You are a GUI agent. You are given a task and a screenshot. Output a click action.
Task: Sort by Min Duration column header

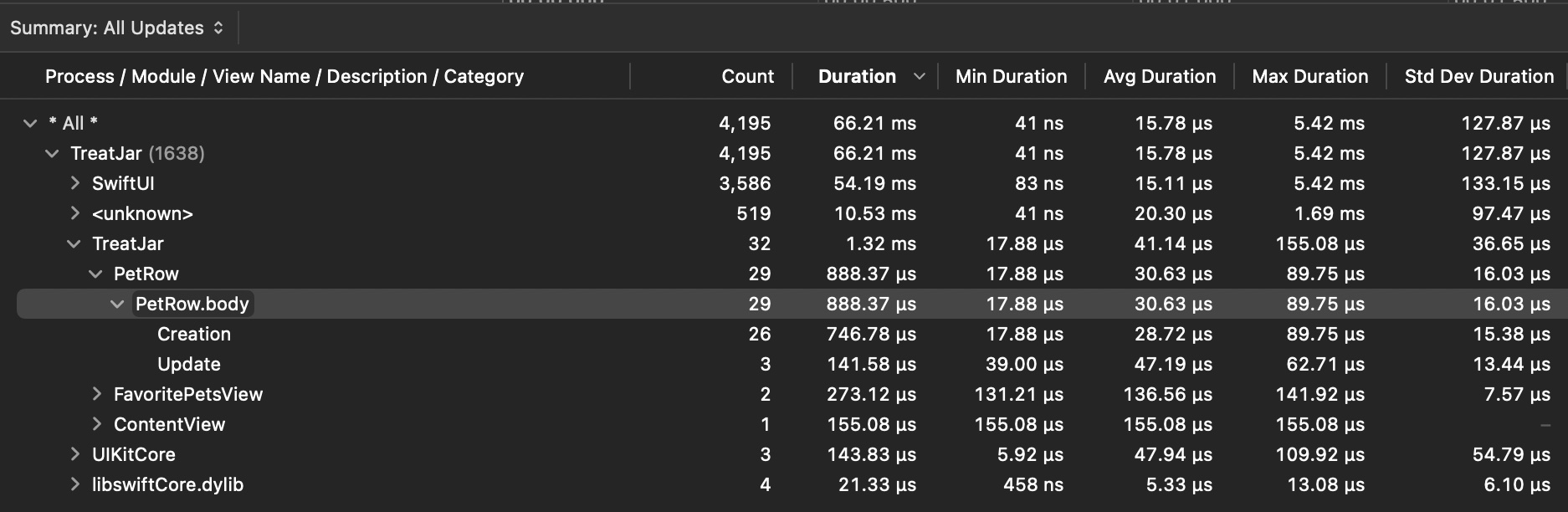point(1011,76)
